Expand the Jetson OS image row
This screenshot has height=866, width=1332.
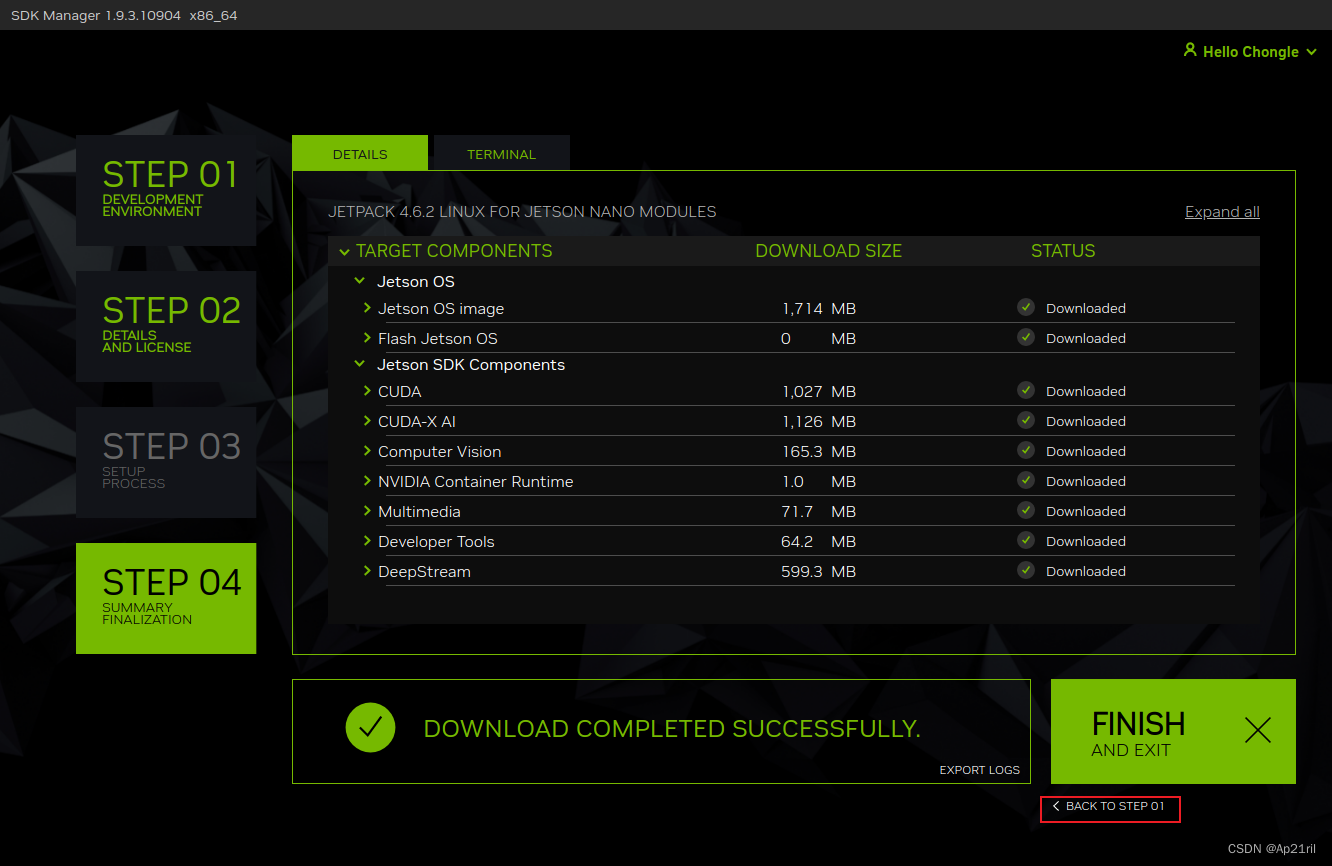coord(367,308)
